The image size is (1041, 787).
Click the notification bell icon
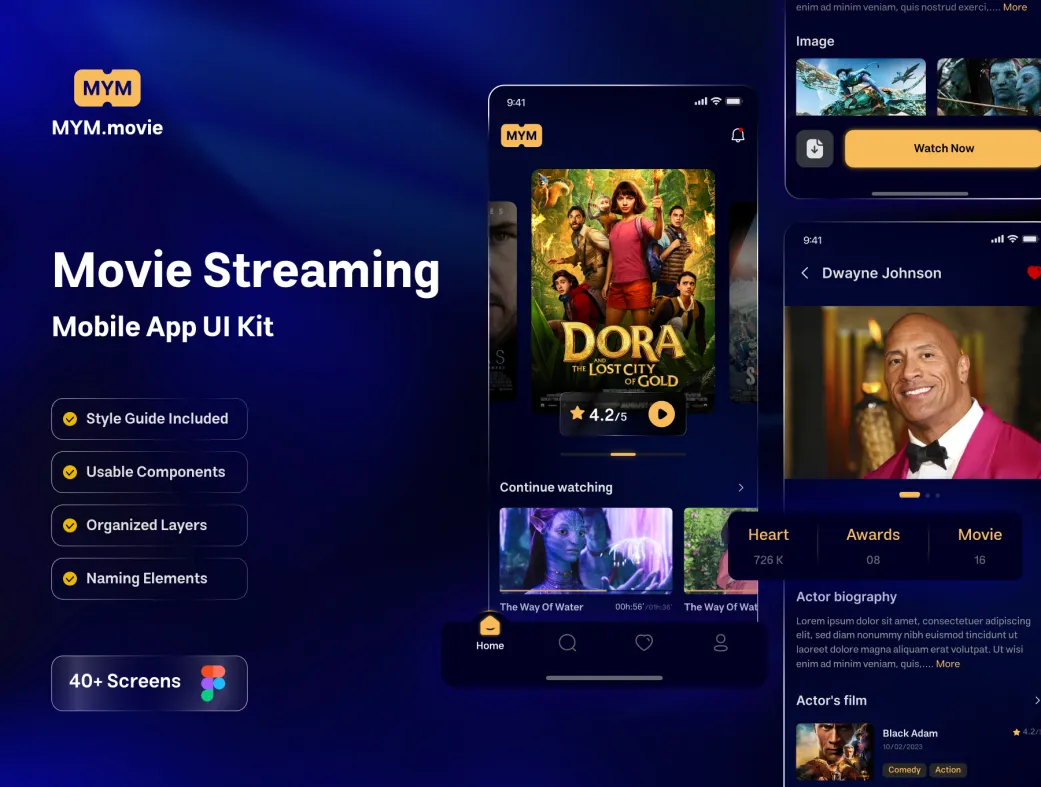[x=738, y=135]
